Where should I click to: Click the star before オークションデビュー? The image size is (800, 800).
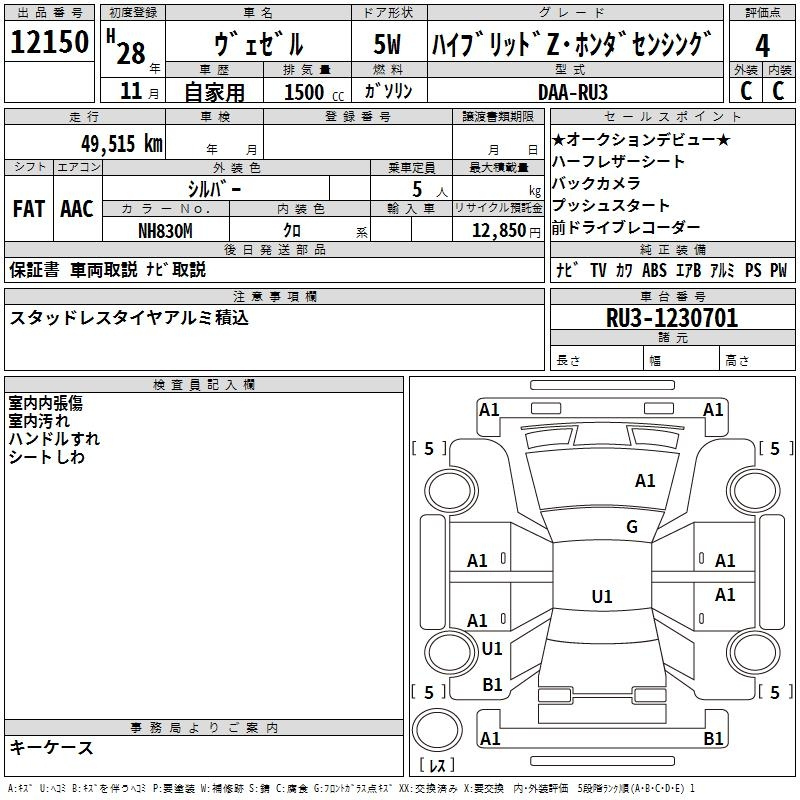coord(559,139)
